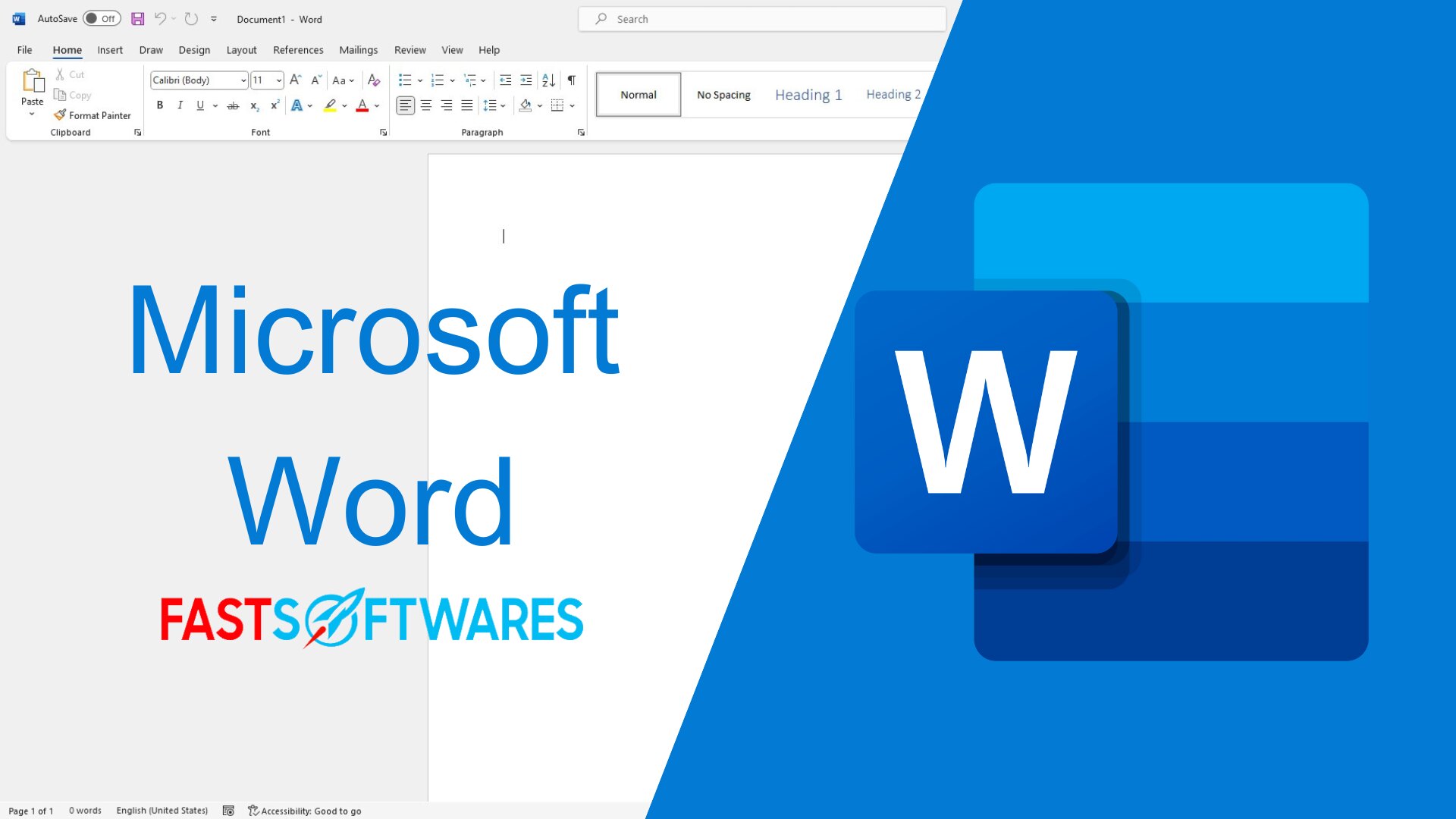Switch to the Layout tab
Screen dimensions: 1456x819
242,50
